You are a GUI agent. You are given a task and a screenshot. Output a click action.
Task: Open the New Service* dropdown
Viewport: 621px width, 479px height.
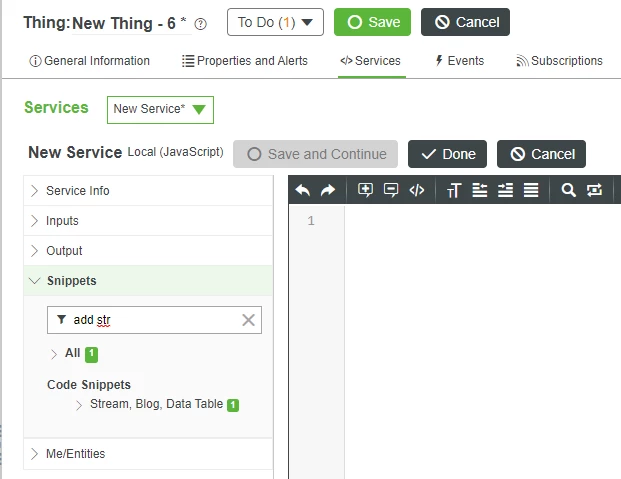(160, 110)
